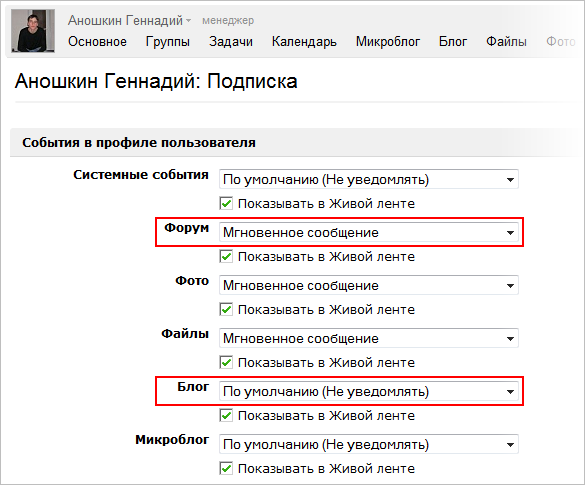Disable live feed checkbox under Микроблог

226,469
